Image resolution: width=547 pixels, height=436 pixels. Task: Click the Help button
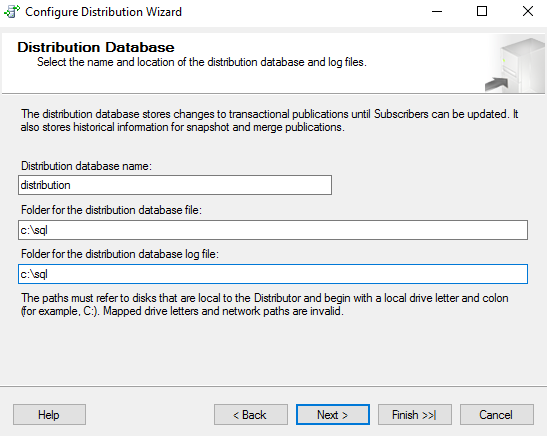(49, 415)
